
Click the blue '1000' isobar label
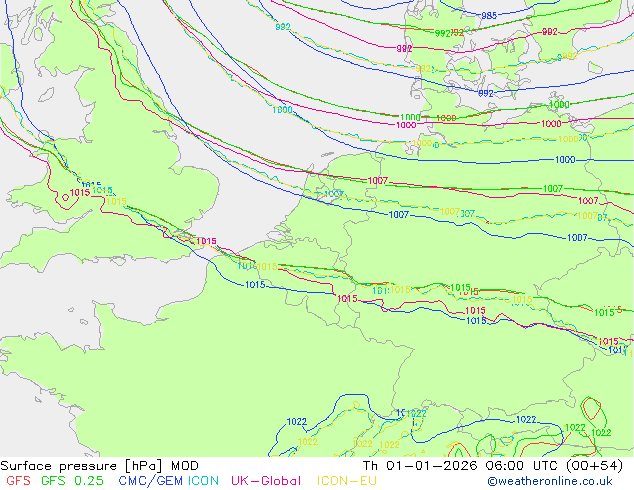[x=565, y=160]
